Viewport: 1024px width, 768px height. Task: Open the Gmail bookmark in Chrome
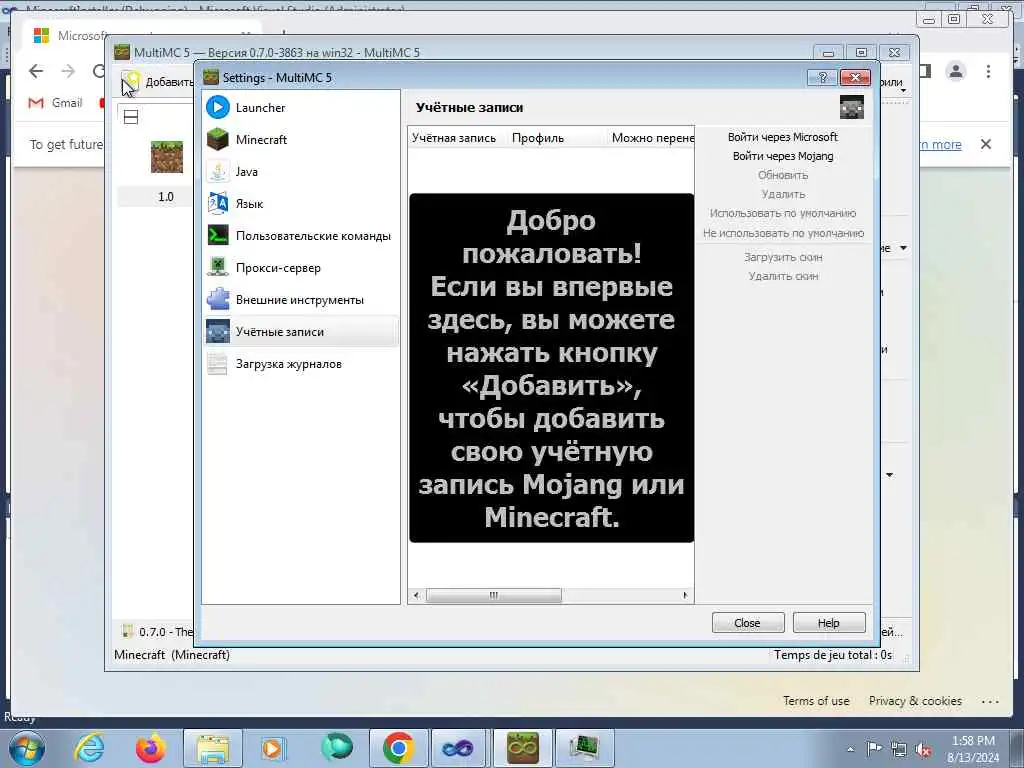pos(56,103)
